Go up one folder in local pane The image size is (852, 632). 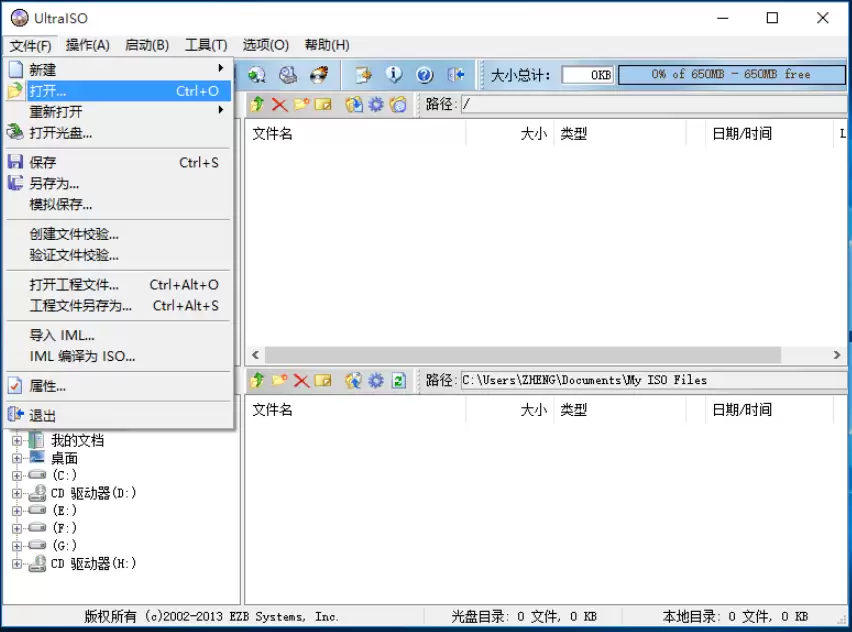[258, 380]
